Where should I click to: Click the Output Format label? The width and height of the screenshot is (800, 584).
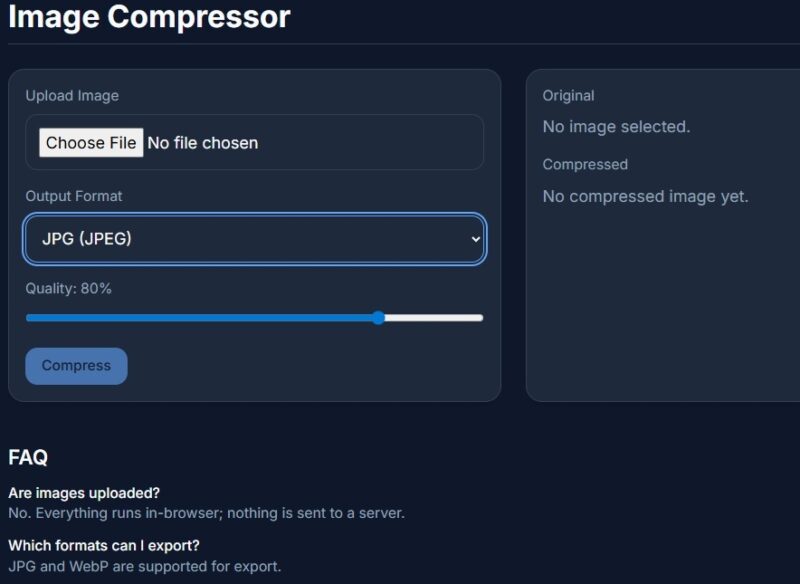(74, 196)
